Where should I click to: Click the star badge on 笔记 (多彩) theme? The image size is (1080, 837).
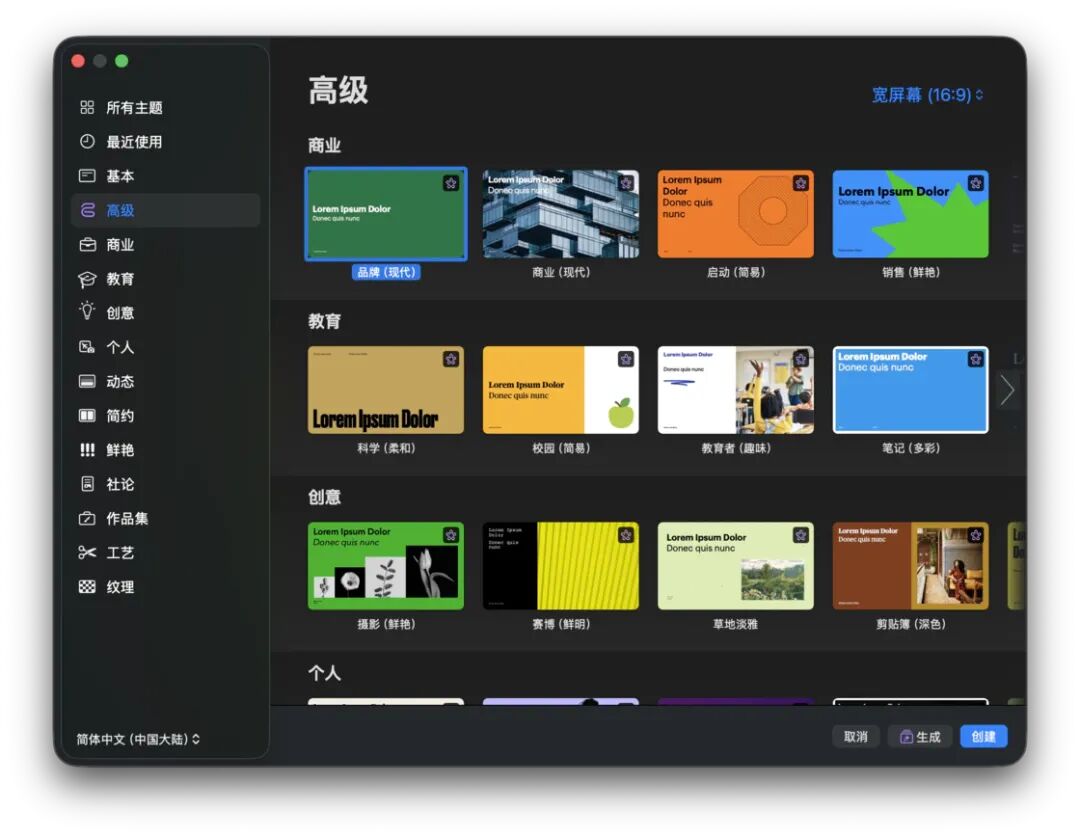[975, 359]
